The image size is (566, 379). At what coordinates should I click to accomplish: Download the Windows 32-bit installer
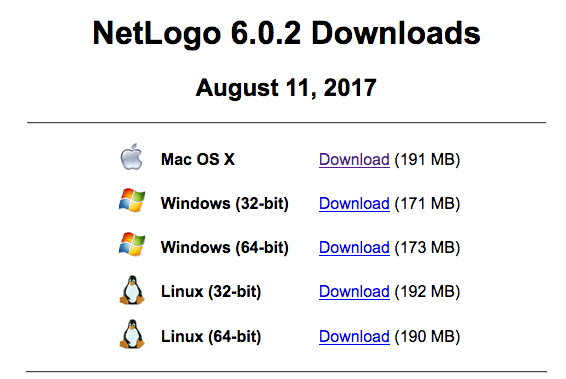tap(354, 204)
